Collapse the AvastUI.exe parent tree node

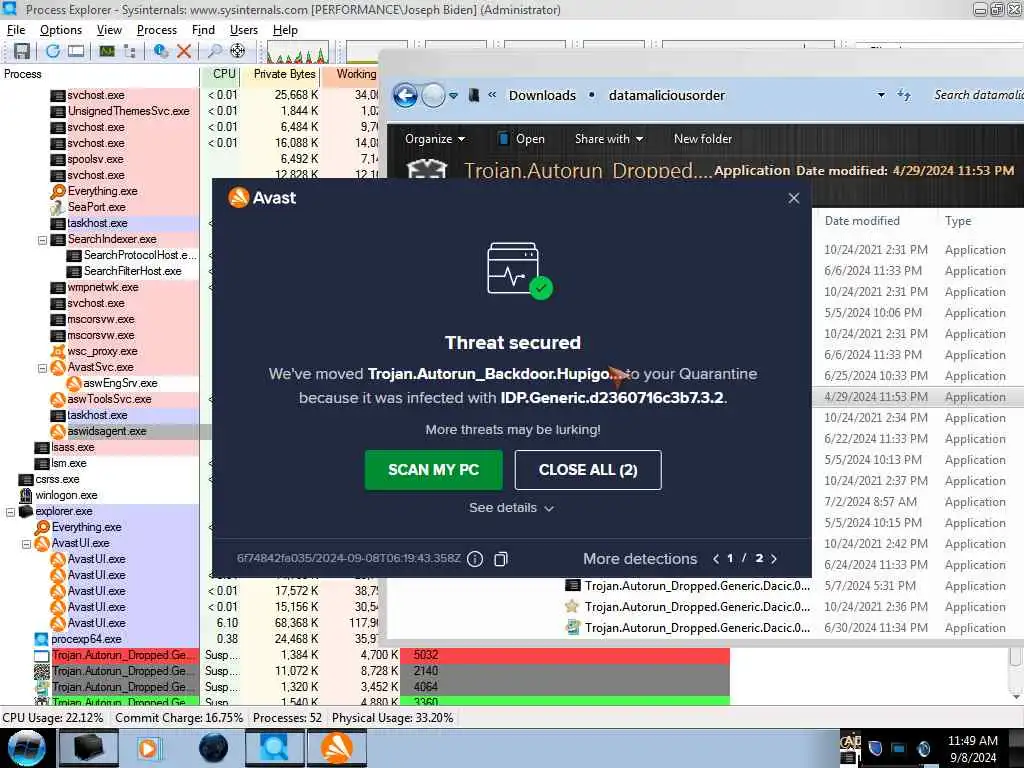(27, 544)
